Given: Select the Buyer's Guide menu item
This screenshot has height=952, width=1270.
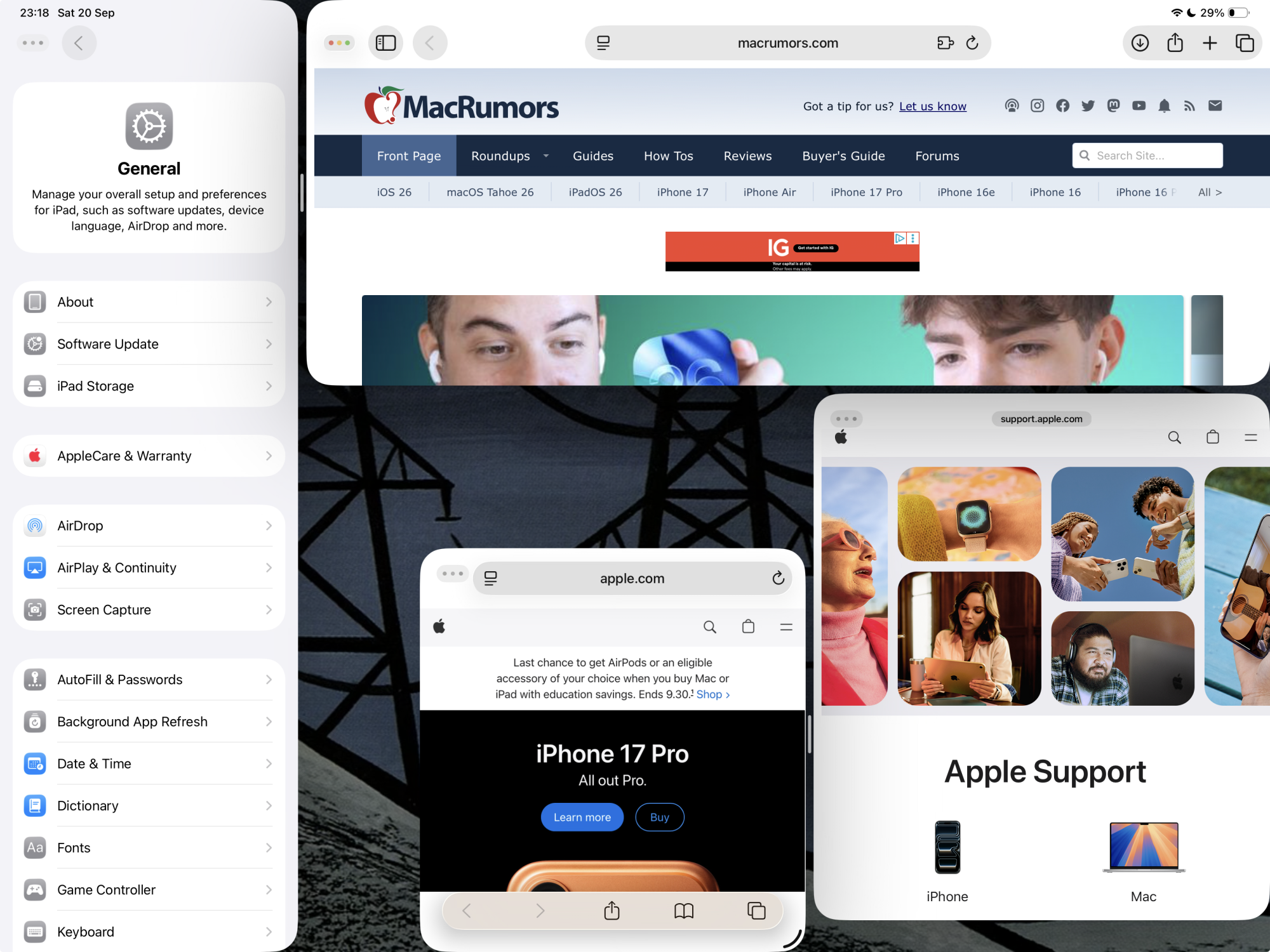Looking at the screenshot, I should tap(843, 156).
